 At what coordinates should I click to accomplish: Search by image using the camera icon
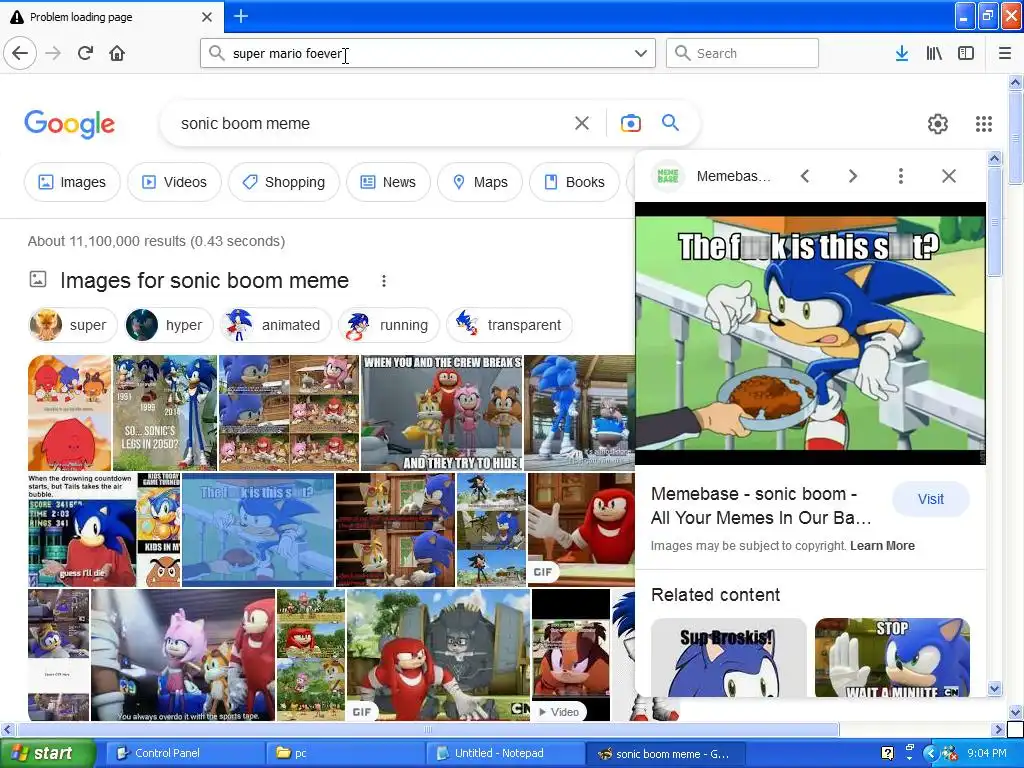[630, 123]
